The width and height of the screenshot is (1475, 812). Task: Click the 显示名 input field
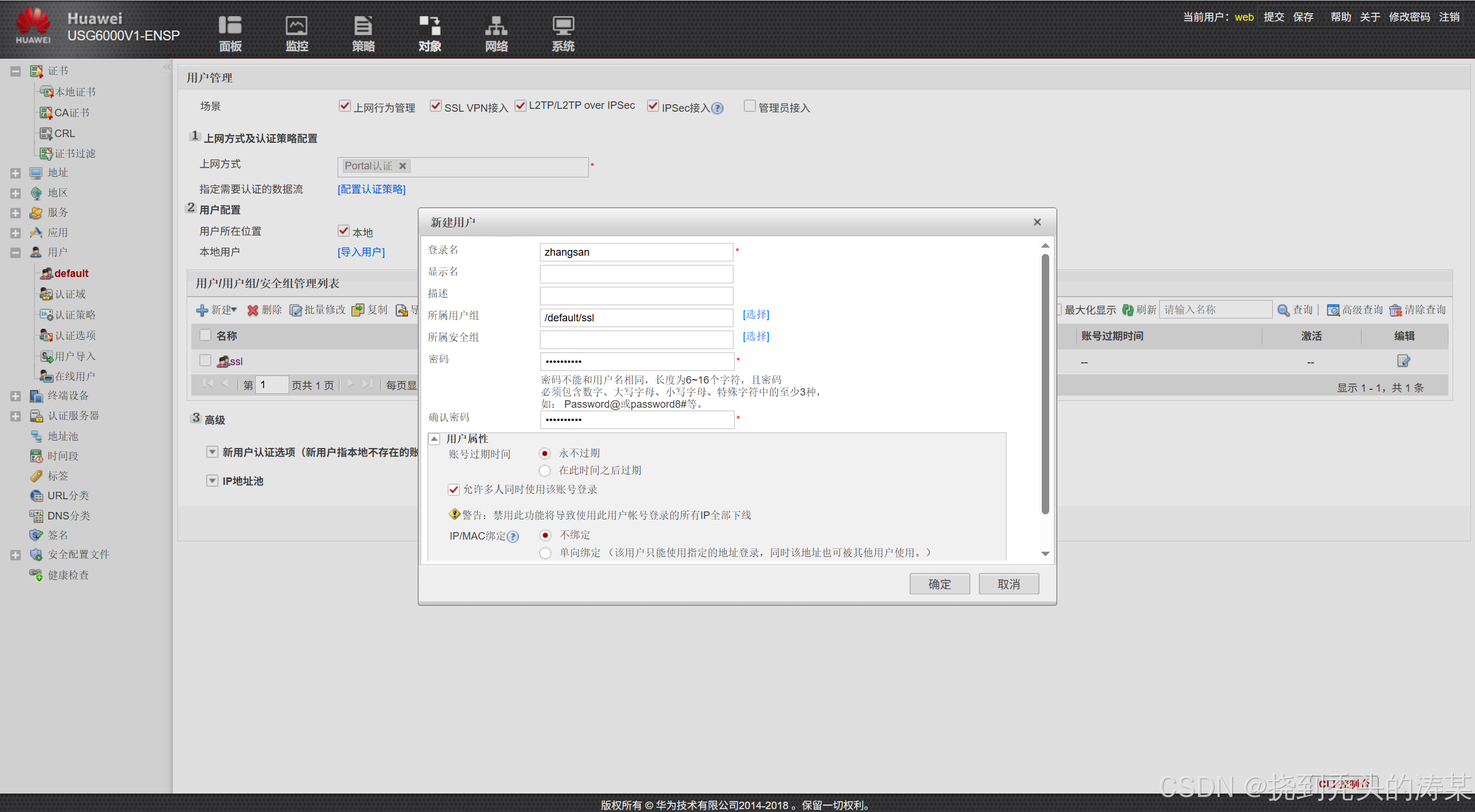pos(636,274)
